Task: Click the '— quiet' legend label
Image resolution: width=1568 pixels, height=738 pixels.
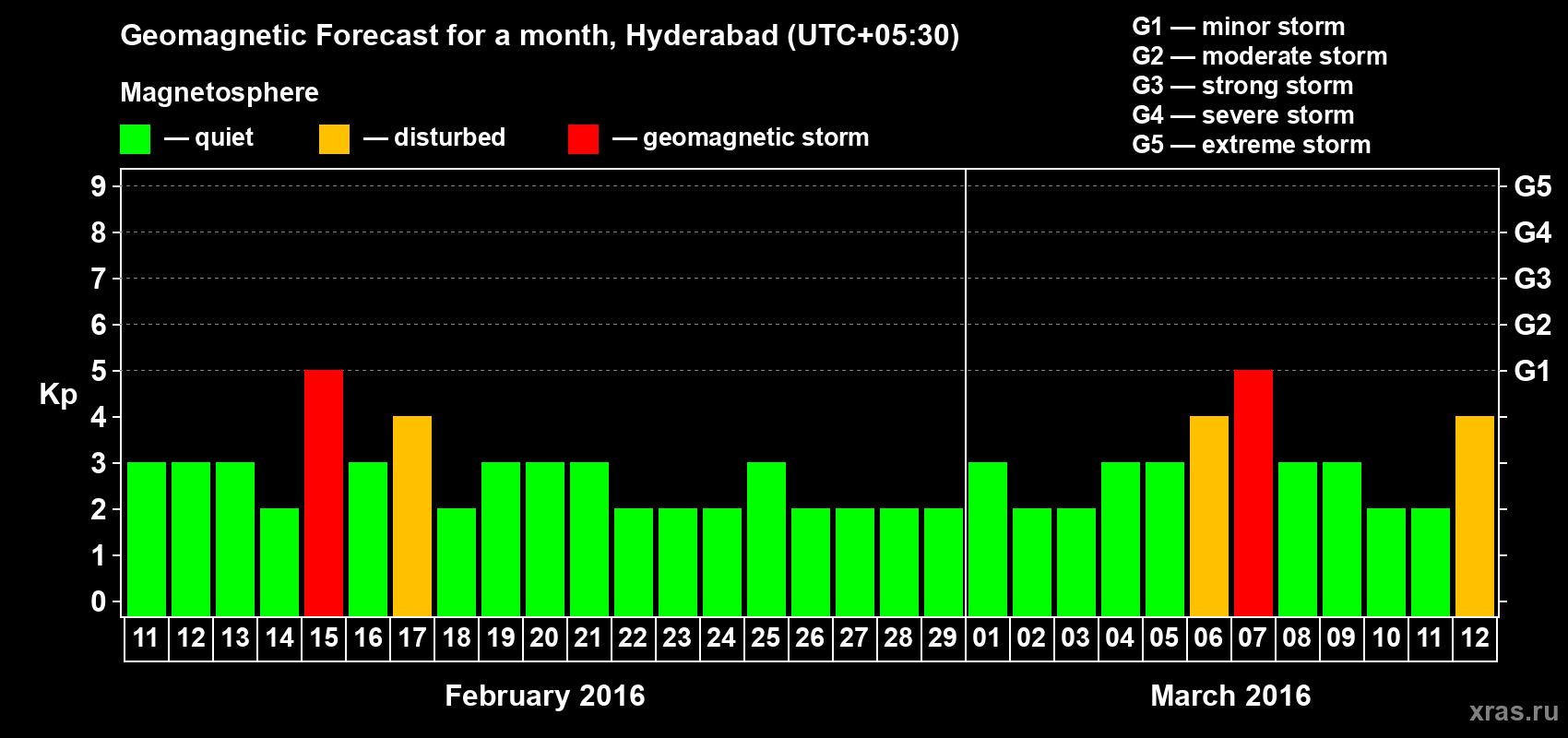Action: (x=208, y=138)
